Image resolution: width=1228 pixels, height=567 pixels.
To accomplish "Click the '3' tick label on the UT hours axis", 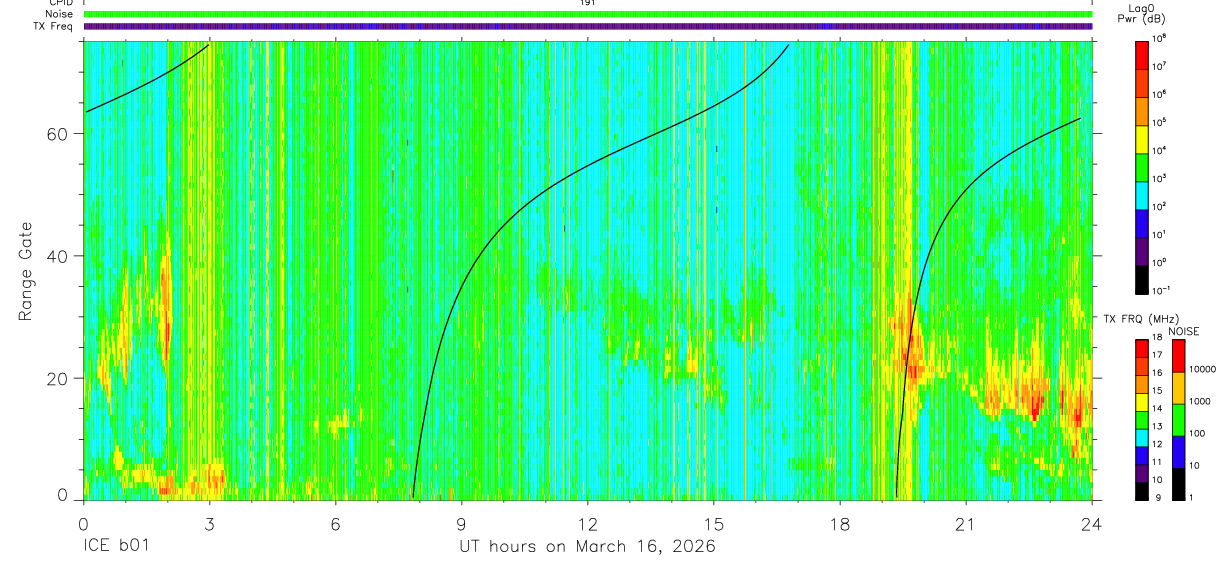I will click(x=209, y=523).
